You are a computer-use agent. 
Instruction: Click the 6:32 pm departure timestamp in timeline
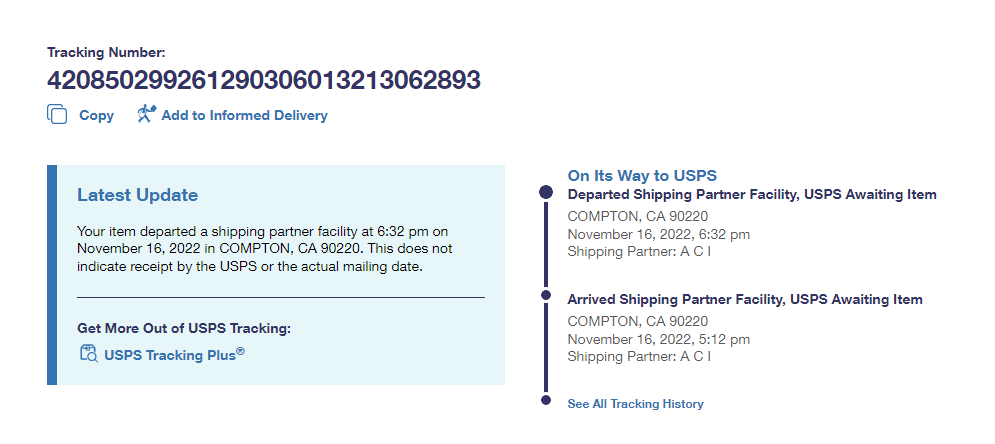(658, 234)
